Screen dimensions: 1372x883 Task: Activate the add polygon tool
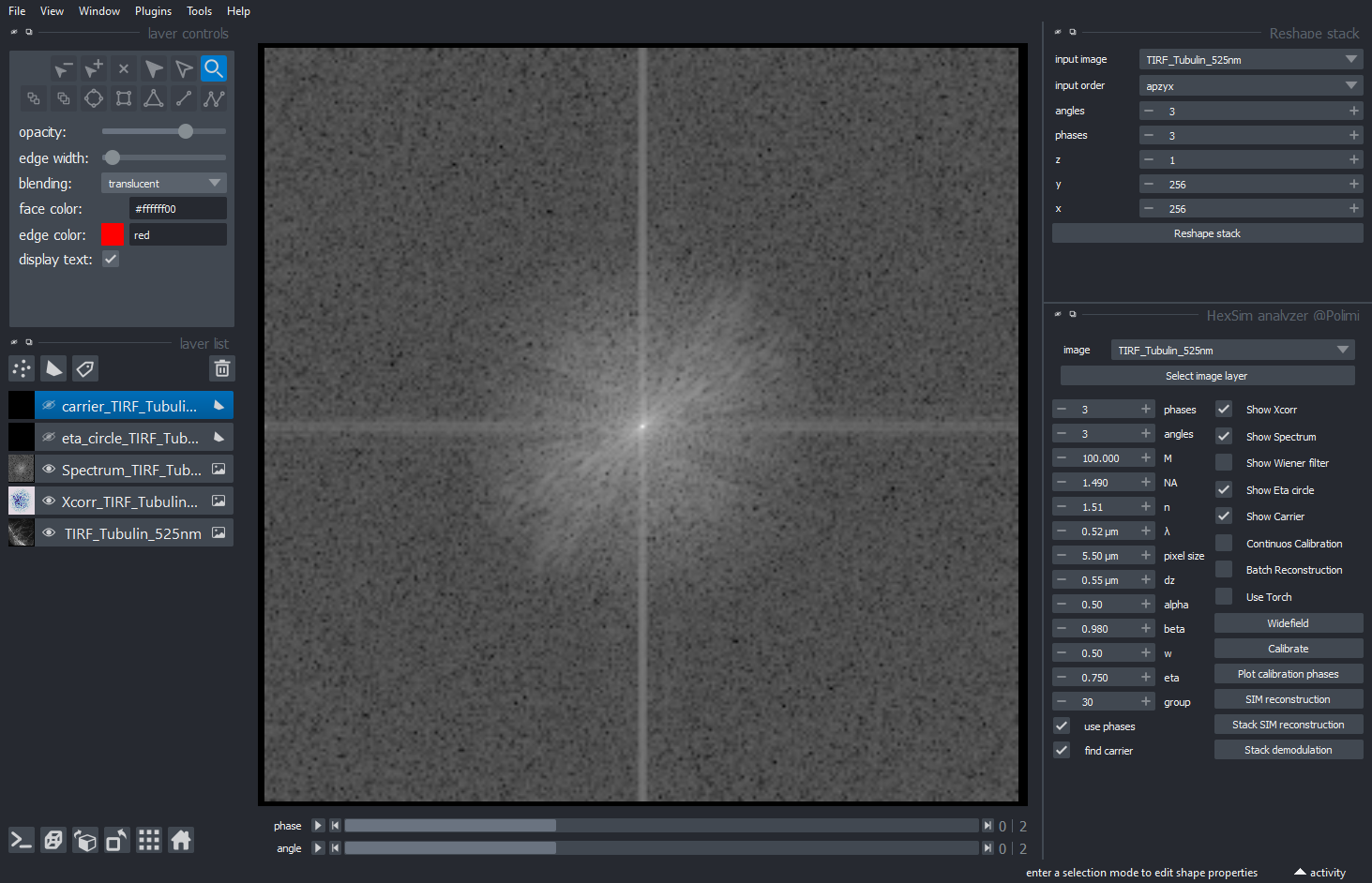click(x=154, y=98)
